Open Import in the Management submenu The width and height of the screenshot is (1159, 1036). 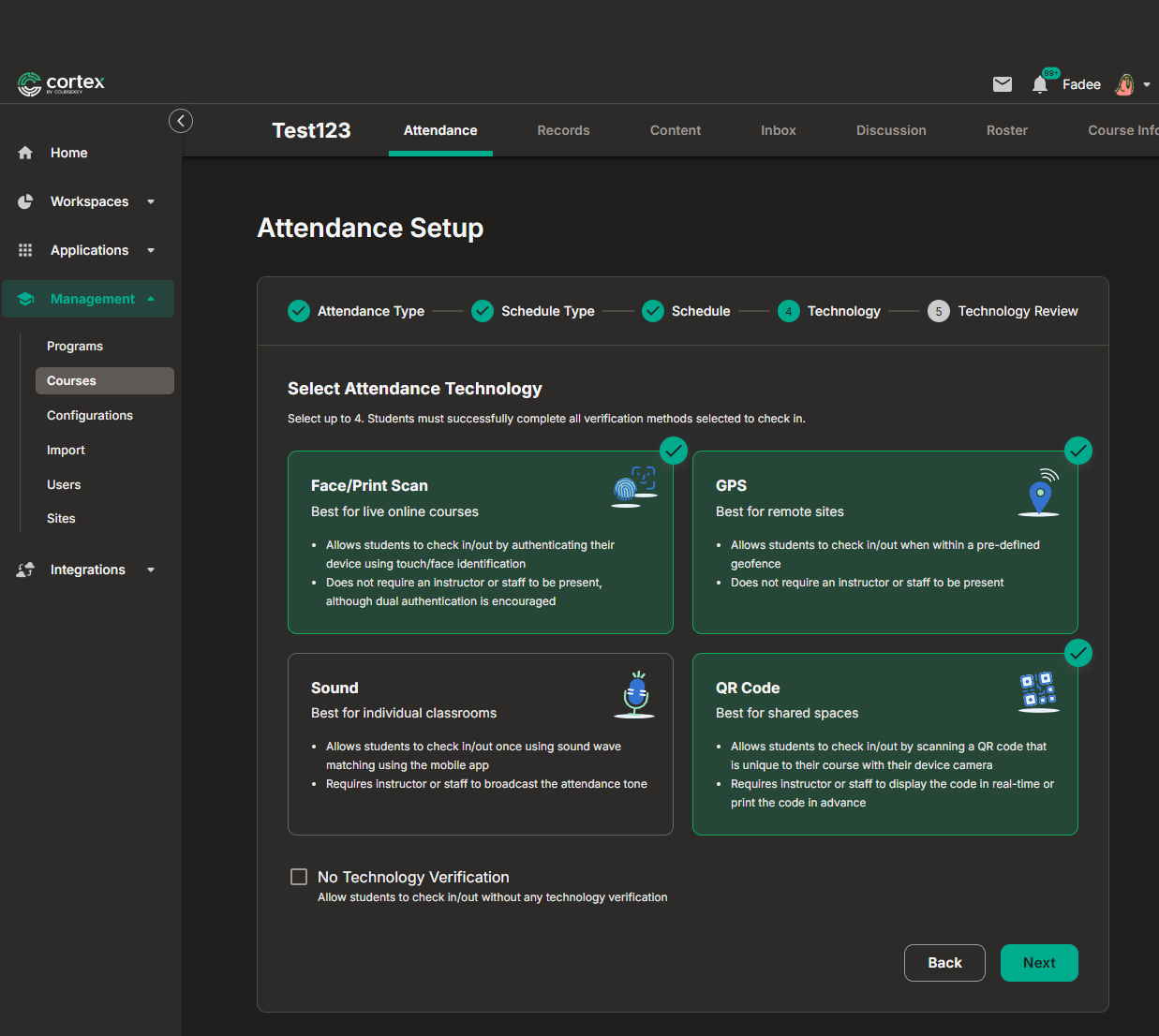click(66, 451)
